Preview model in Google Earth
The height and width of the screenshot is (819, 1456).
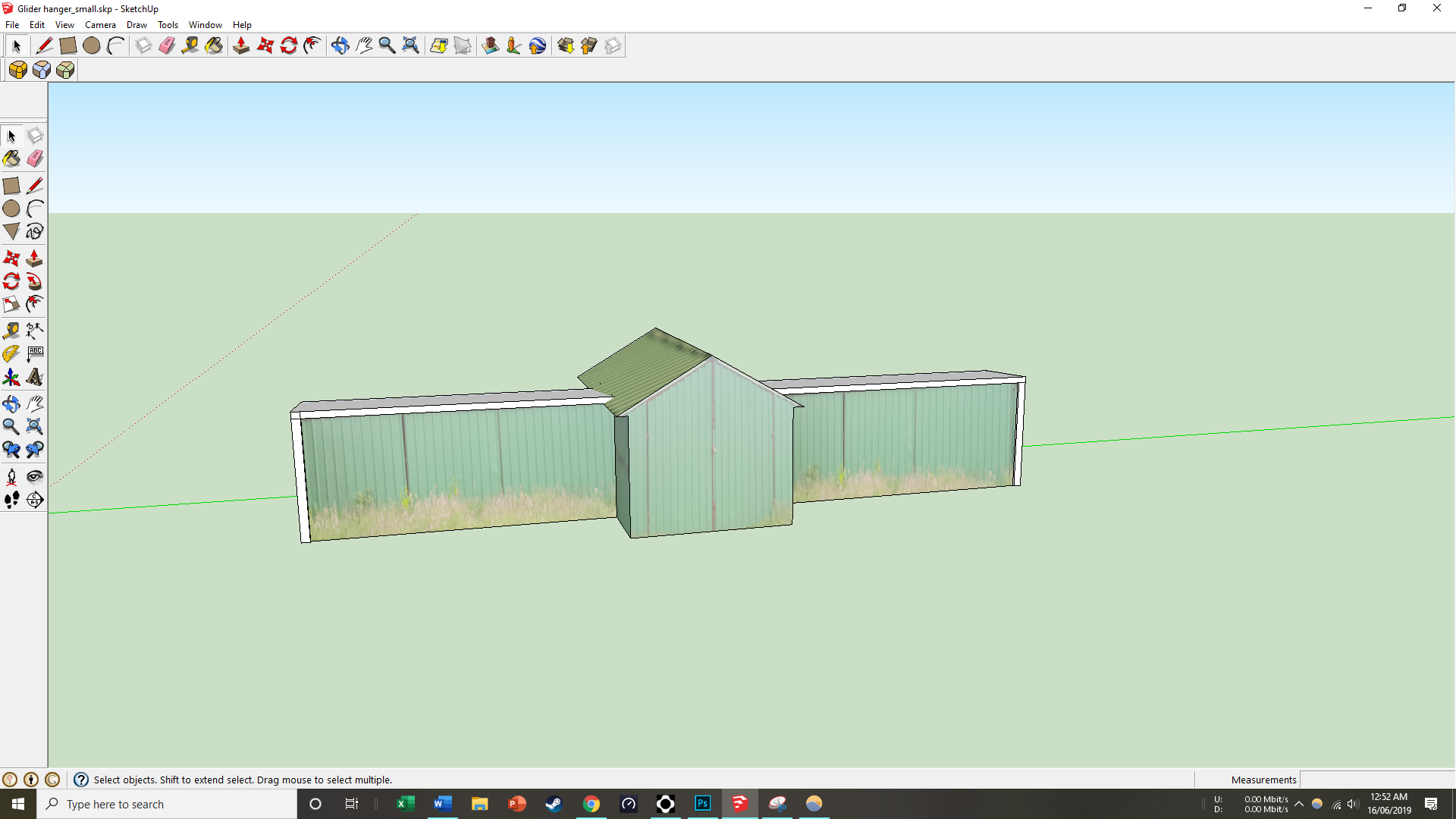point(538,46)
